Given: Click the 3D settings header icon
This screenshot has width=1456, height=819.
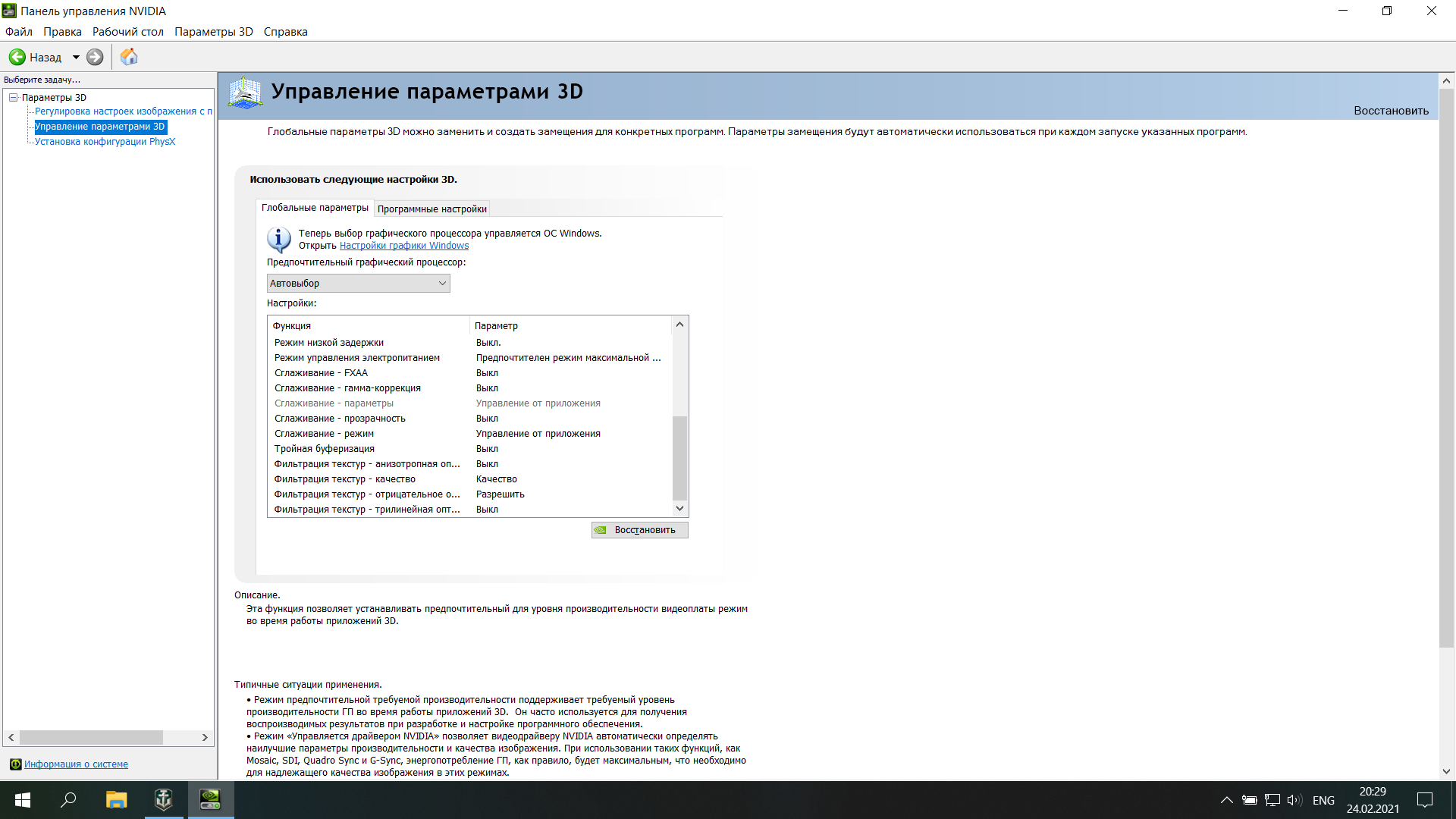Looking at the screenshot, I should tap(245, 93).
